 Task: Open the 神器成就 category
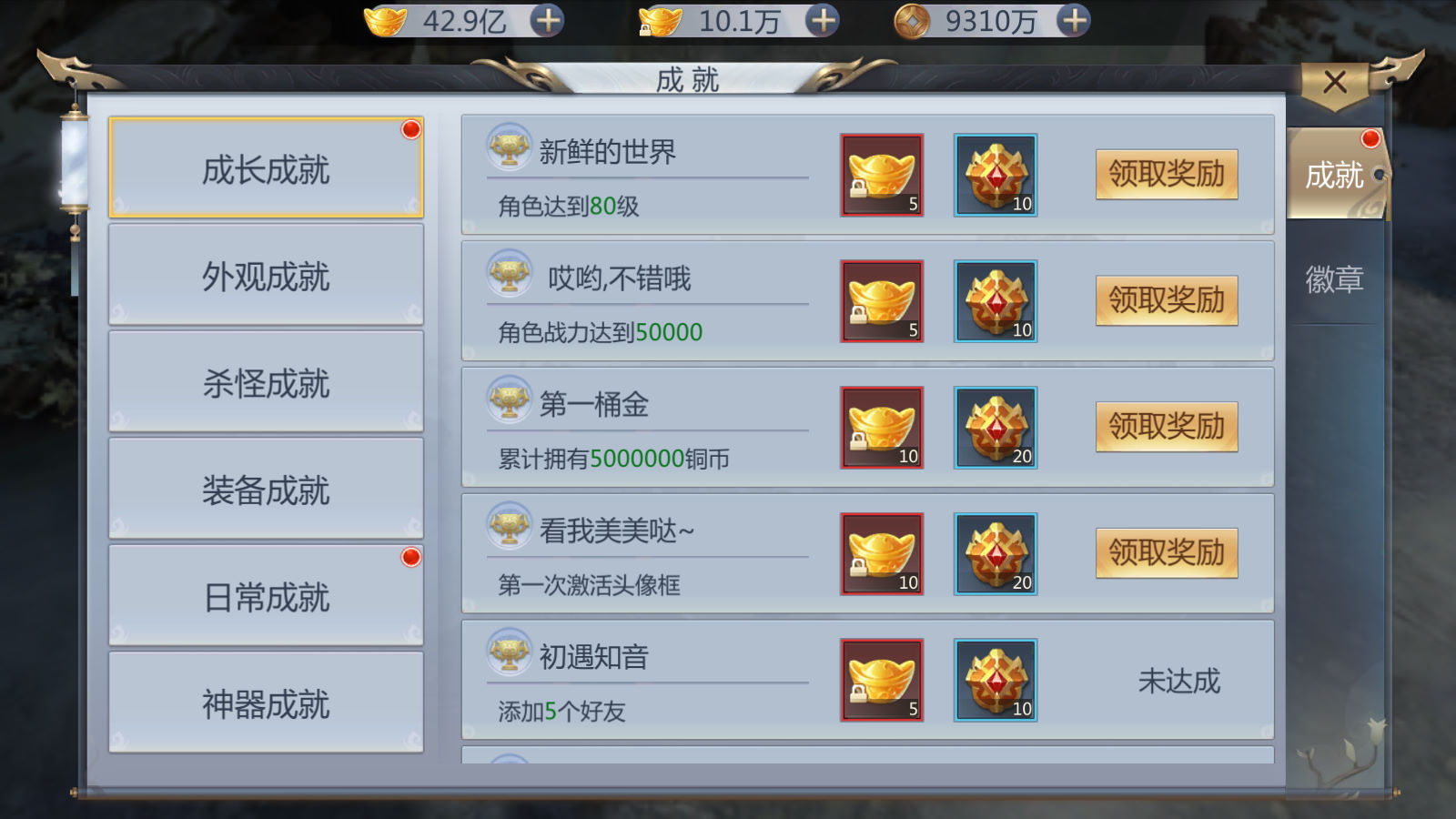pos(266,703)
